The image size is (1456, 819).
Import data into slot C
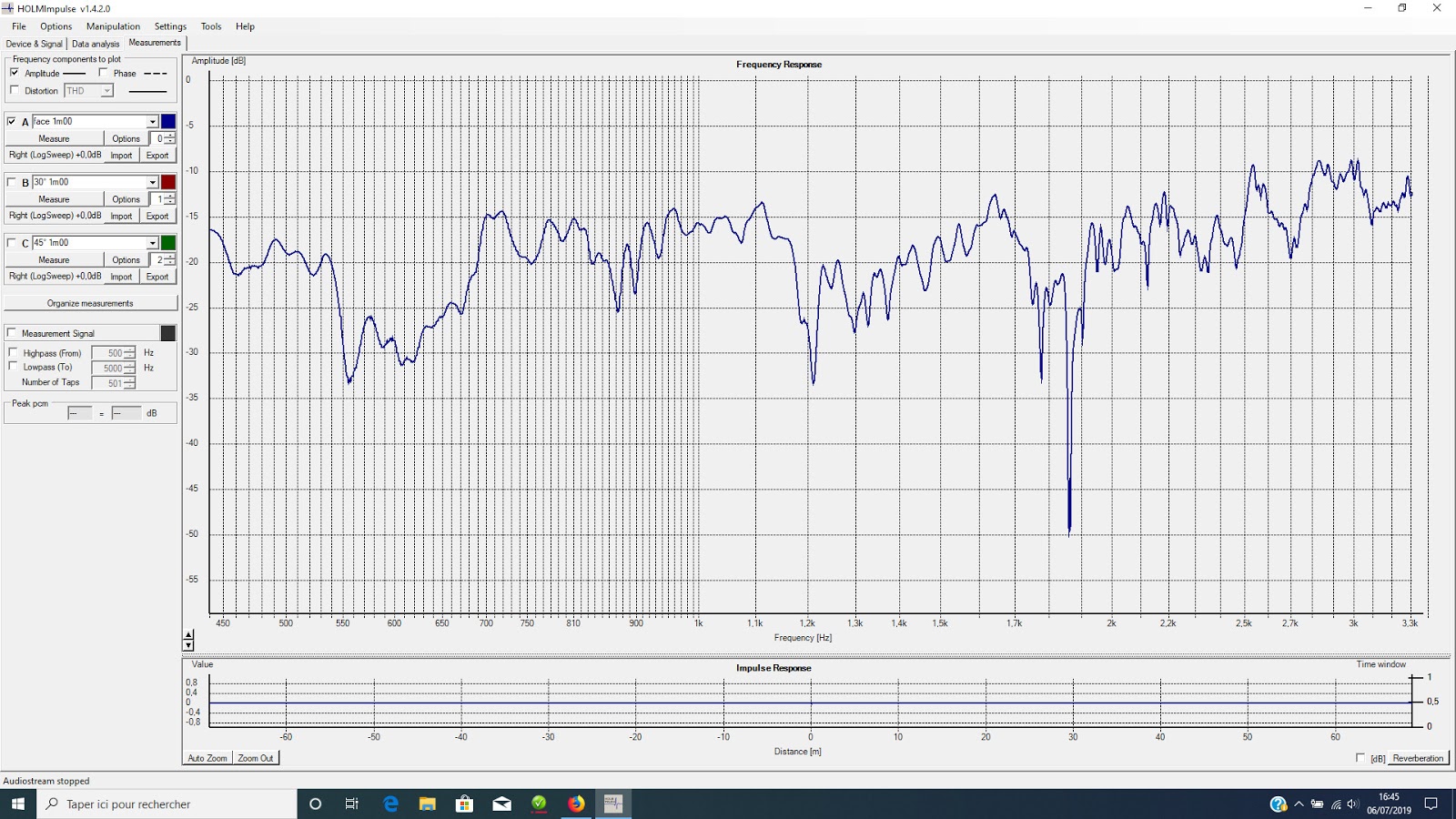coord(121,277)
